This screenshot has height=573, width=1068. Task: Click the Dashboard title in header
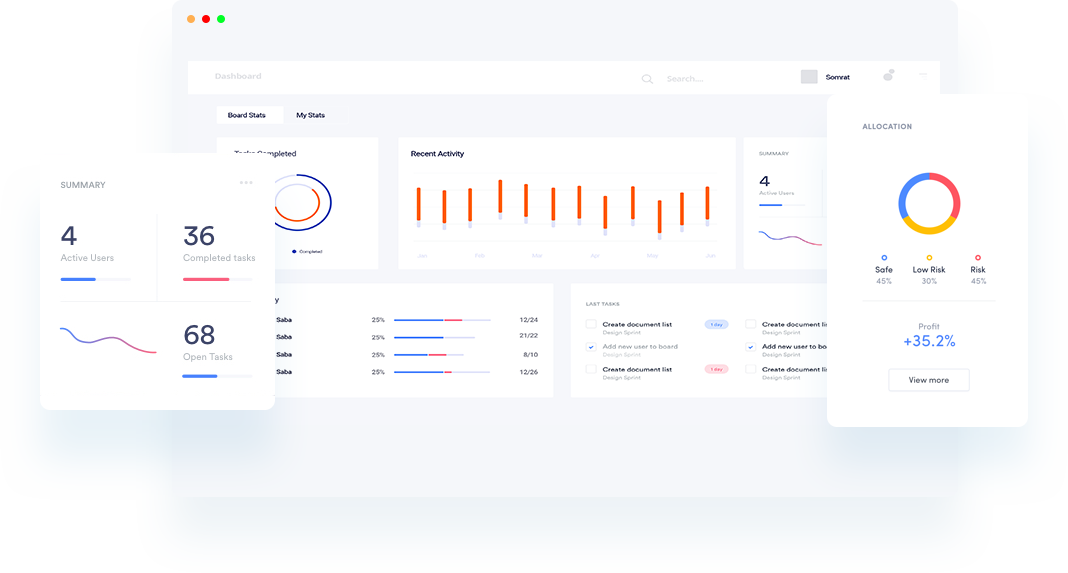(x=238, y=76)
